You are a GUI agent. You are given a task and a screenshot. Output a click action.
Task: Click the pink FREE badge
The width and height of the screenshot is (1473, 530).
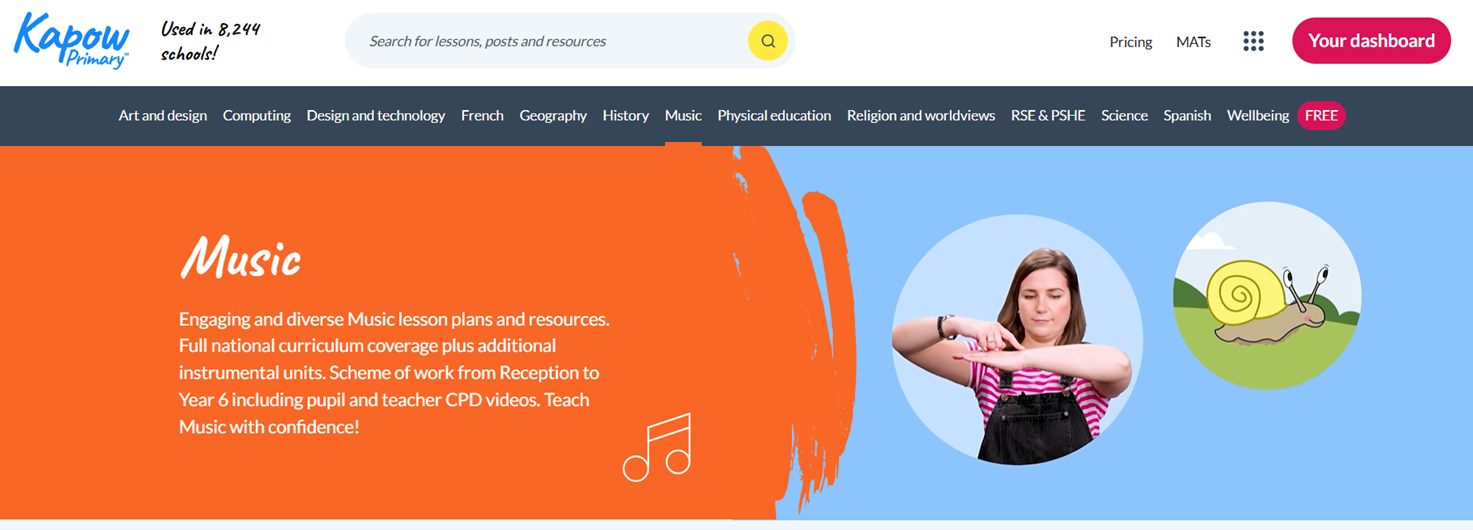pos(1321,115)
